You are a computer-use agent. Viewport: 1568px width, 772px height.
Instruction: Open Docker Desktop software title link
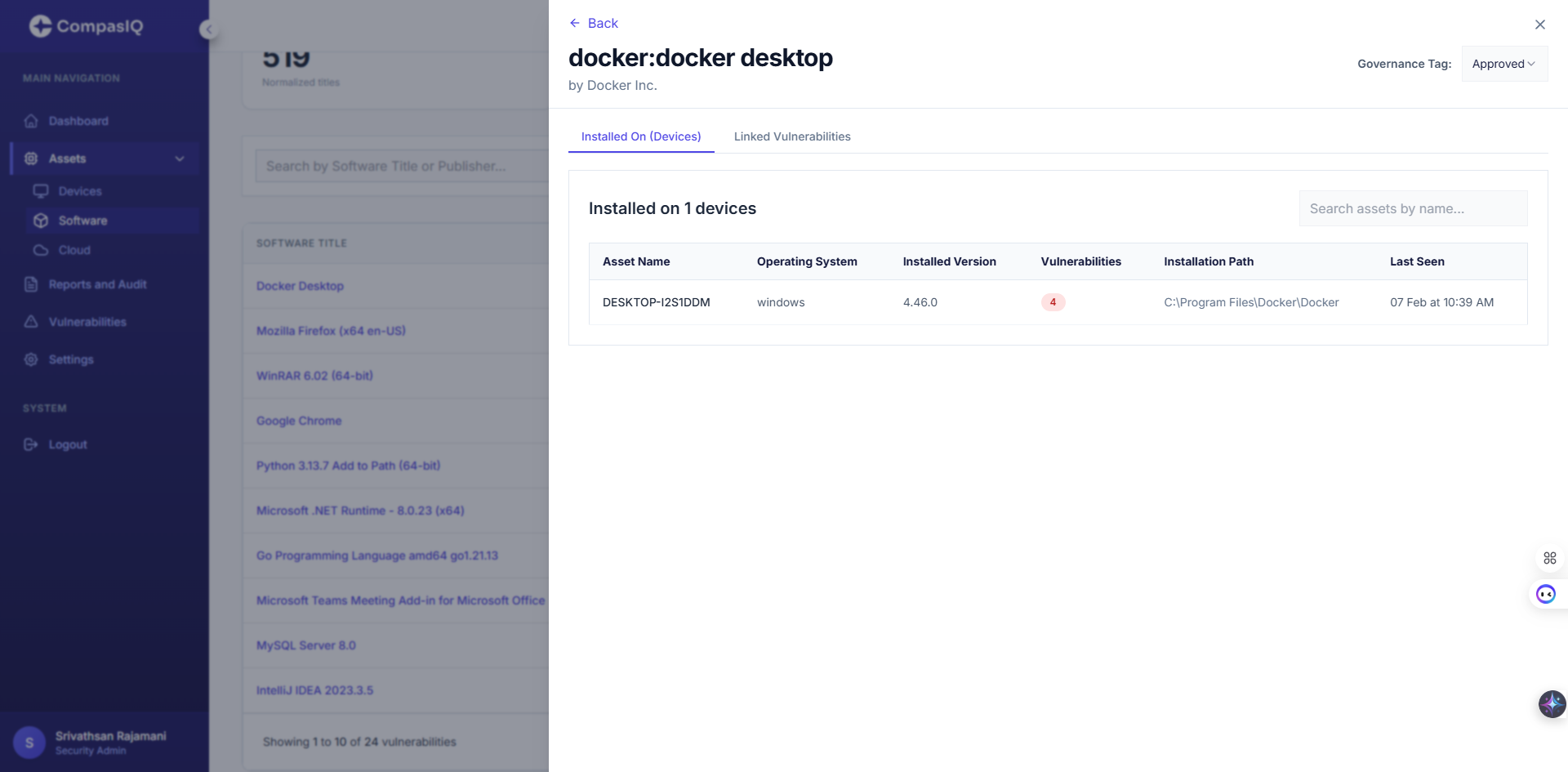pyautogui.click(x=300, y=286)
